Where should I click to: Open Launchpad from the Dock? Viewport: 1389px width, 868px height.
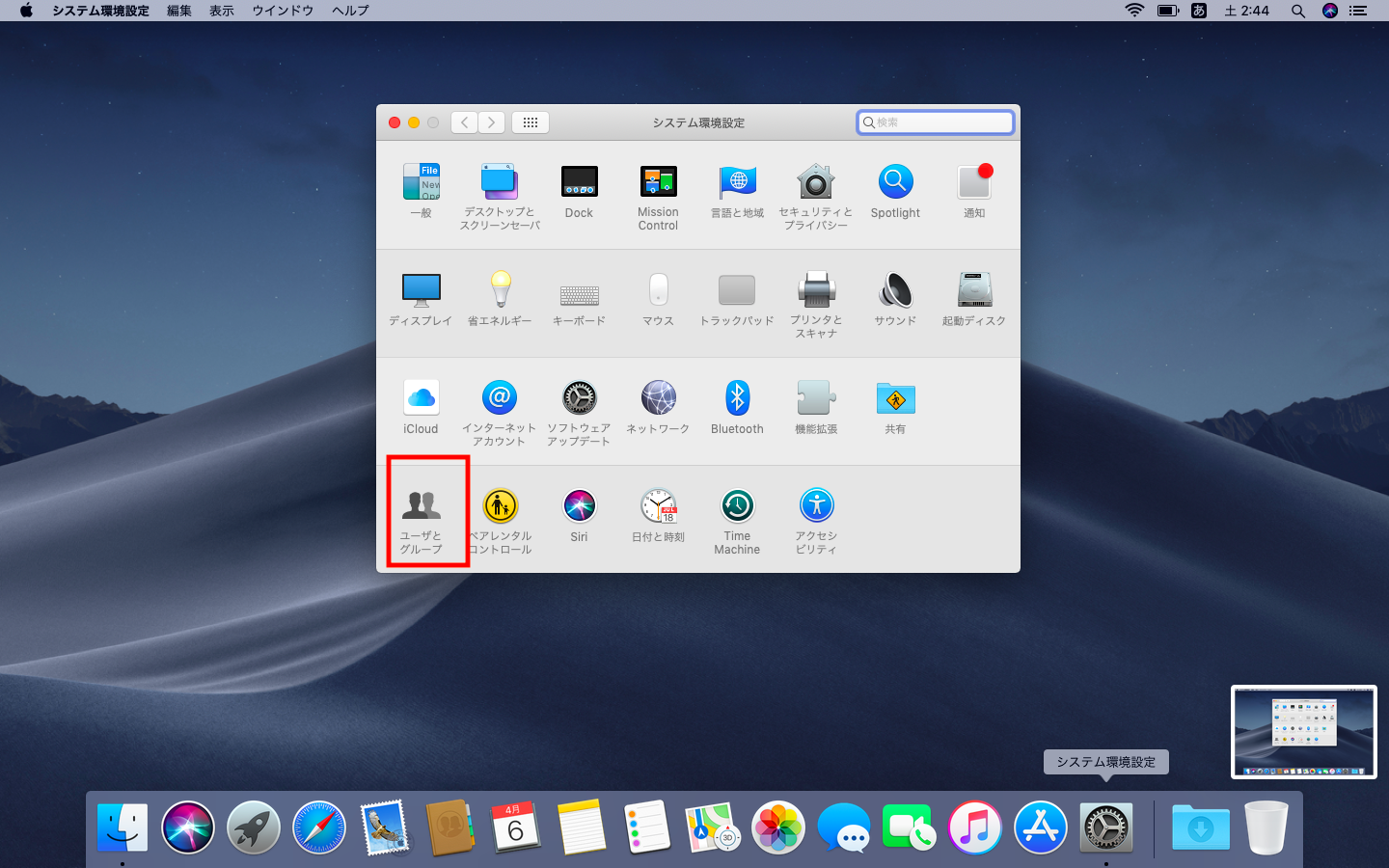pyautogui.click(x=254, y=827)
